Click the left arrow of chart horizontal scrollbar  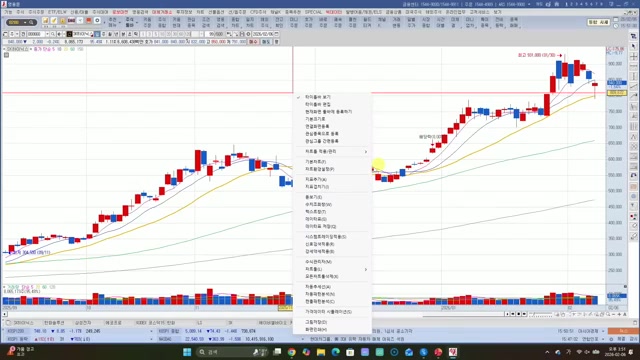tap(5, 314)
